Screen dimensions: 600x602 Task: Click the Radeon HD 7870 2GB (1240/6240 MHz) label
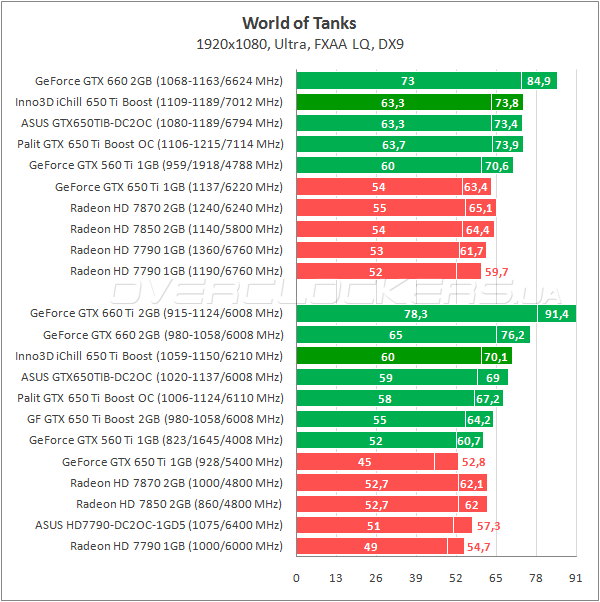coord(177,208)
